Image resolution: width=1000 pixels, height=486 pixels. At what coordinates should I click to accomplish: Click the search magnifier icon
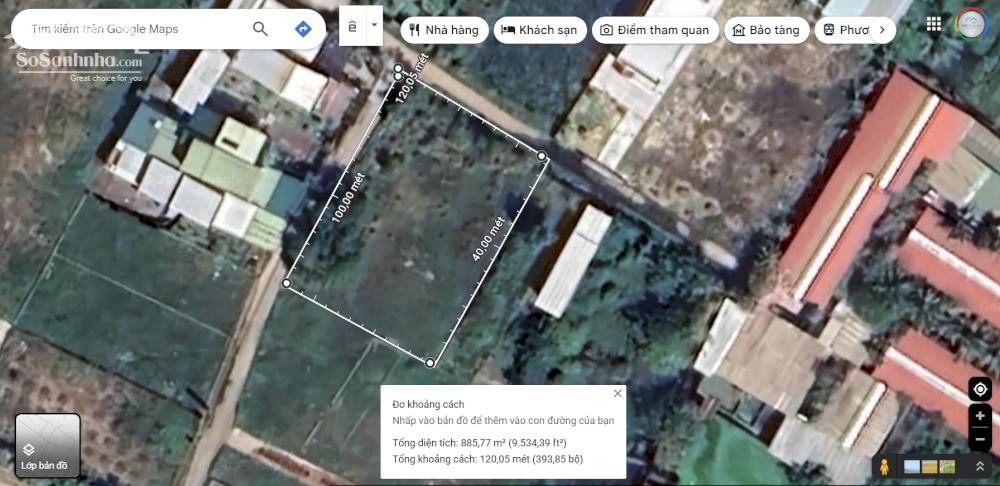tap(260, 29)
